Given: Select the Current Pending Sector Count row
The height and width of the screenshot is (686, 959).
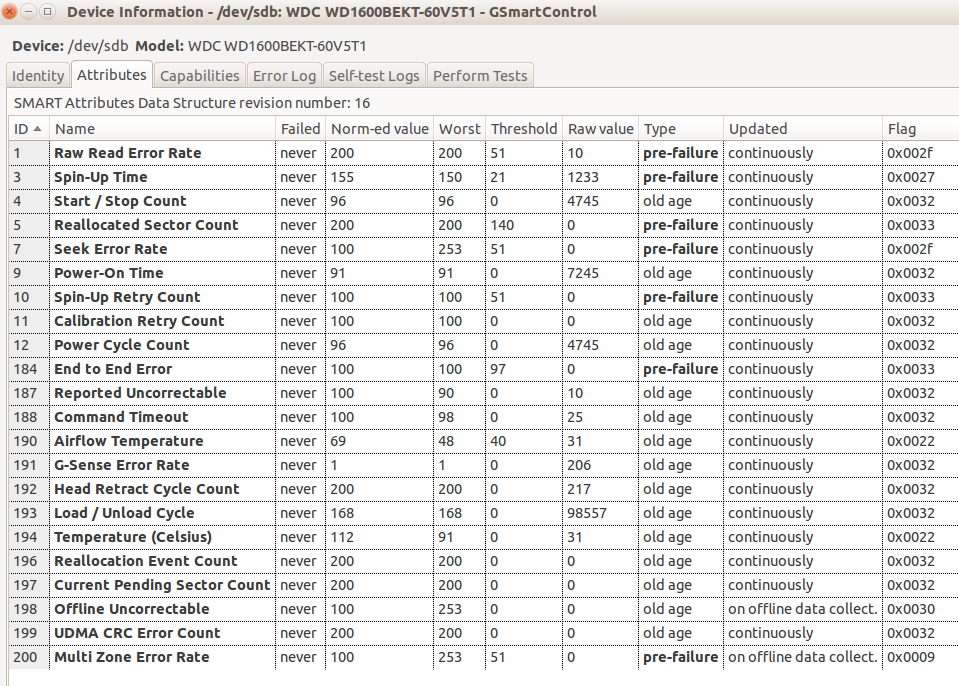Looking at the screenshot, I should point(483,585).
